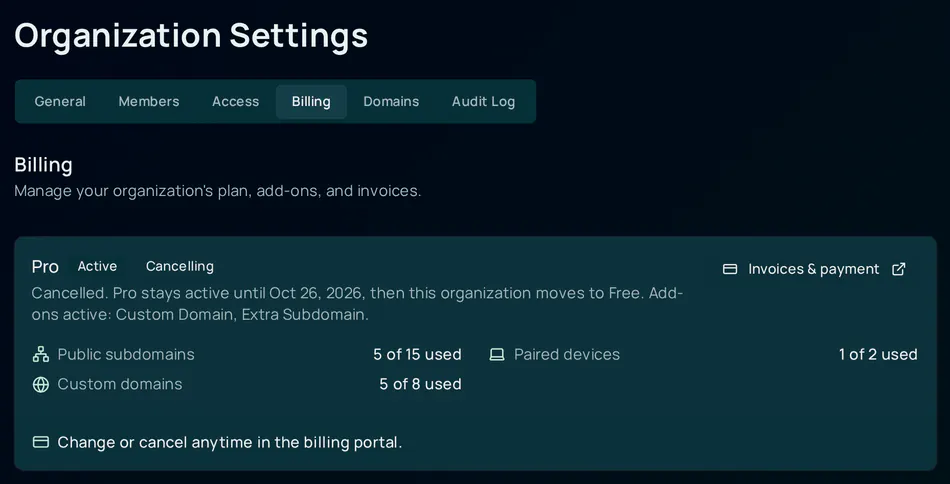Click the Organization Settings page title

tap(191, 36)
